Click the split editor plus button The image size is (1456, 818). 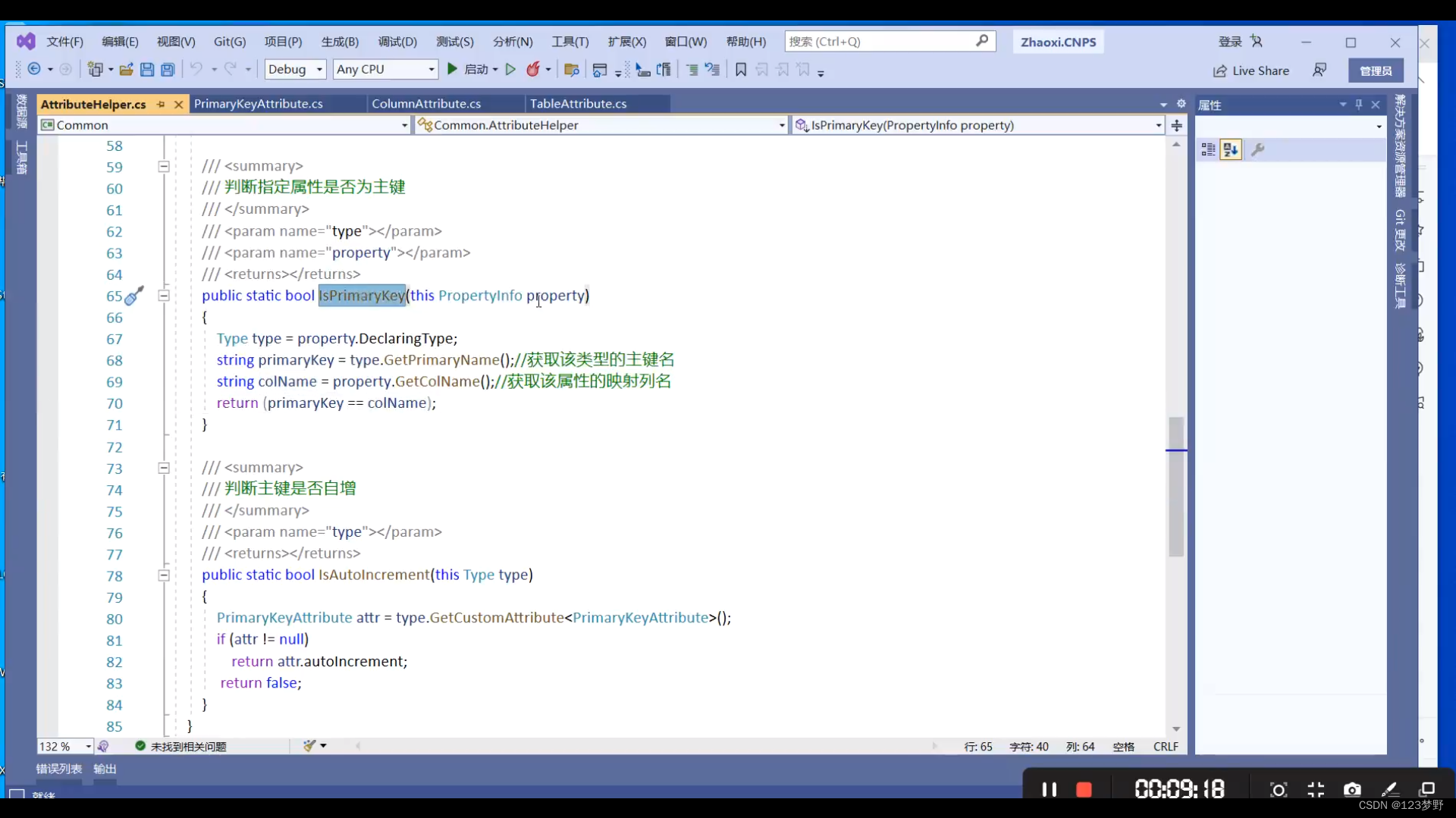click(1177, 125)
